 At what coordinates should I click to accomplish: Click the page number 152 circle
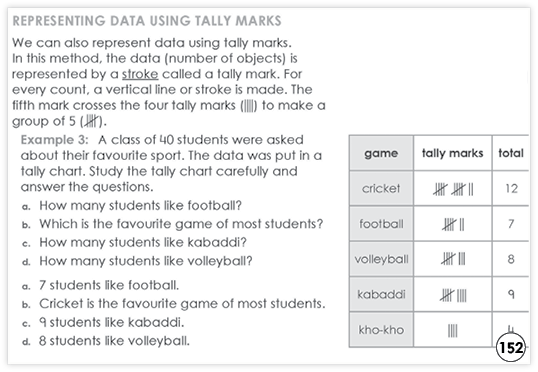tap(511, 347)
